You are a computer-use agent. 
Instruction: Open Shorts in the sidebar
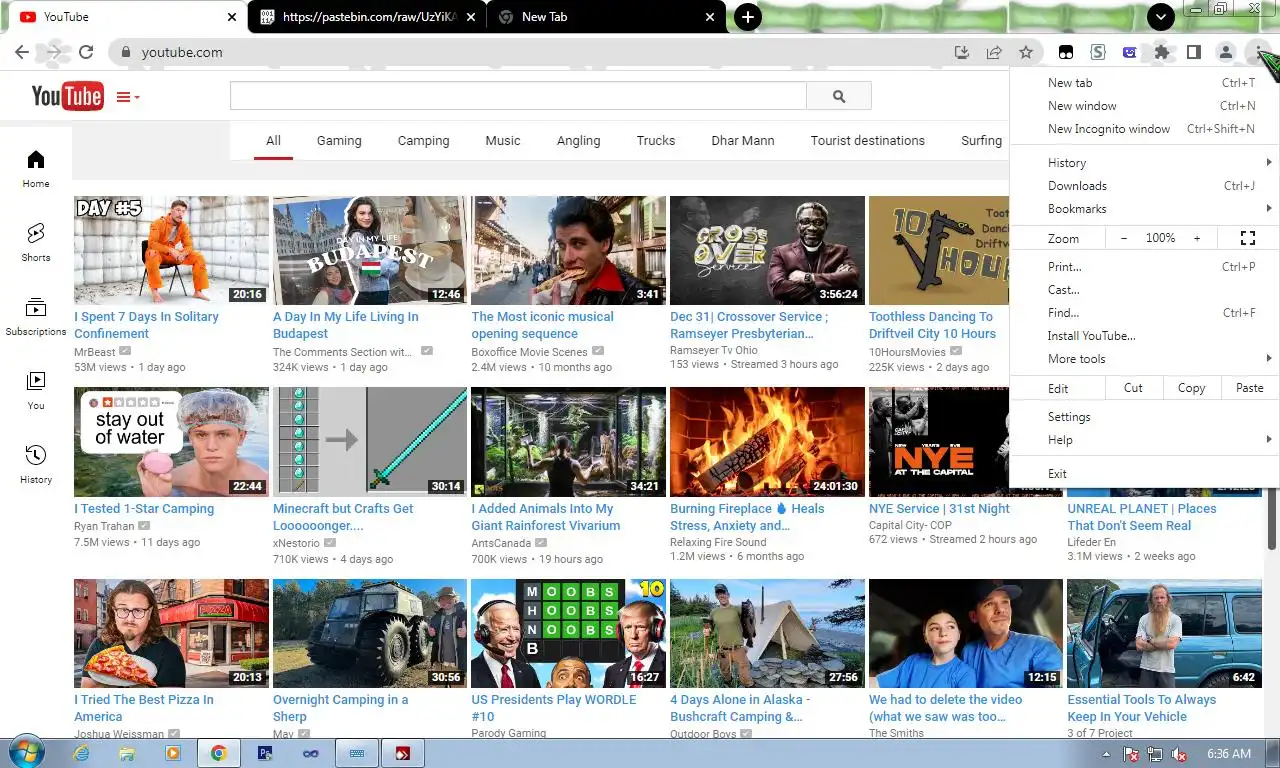pos(36,242)
